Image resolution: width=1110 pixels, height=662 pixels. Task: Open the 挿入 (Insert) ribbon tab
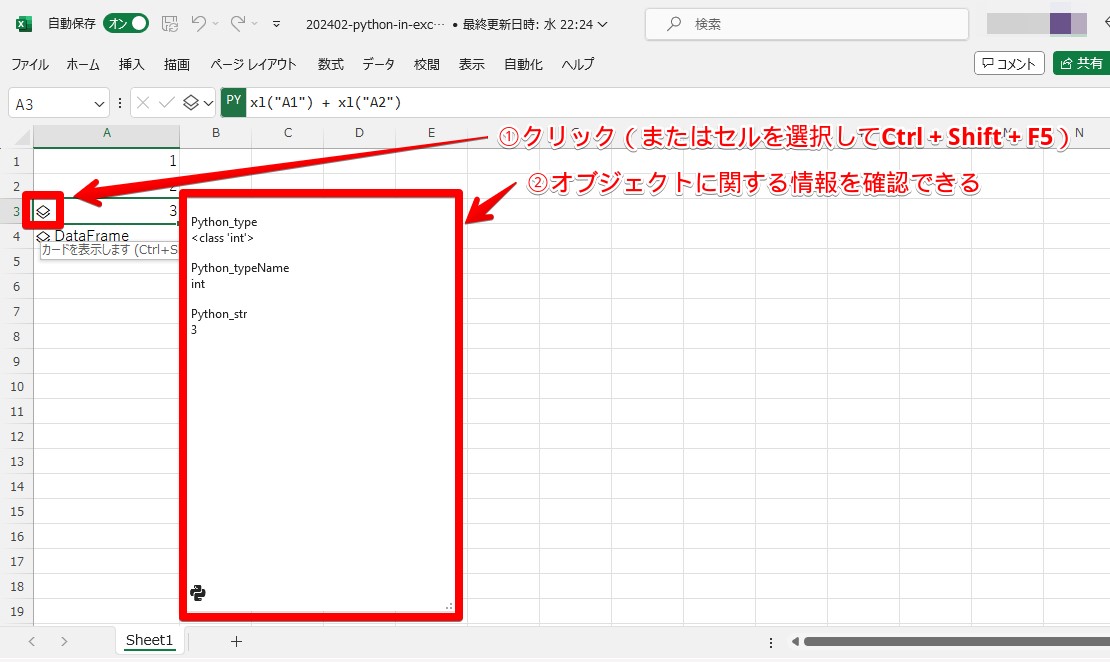coord(132,64)
